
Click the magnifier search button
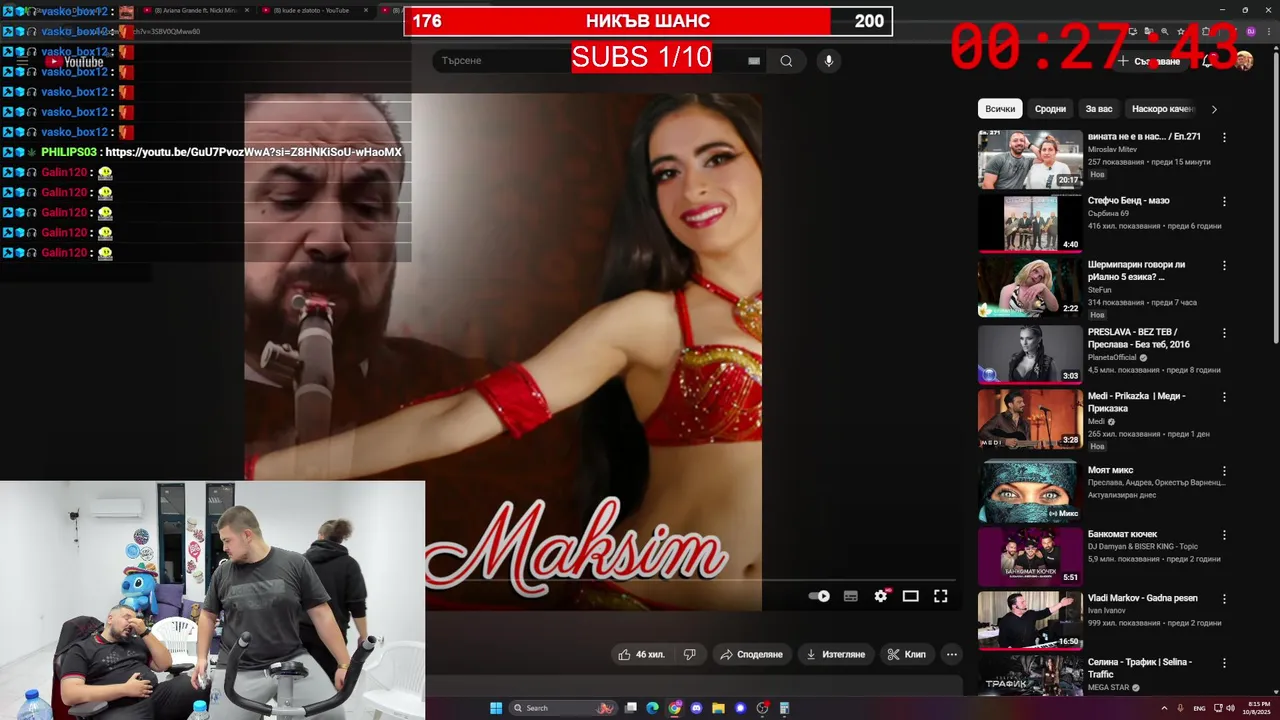click(x=786, y=61)
